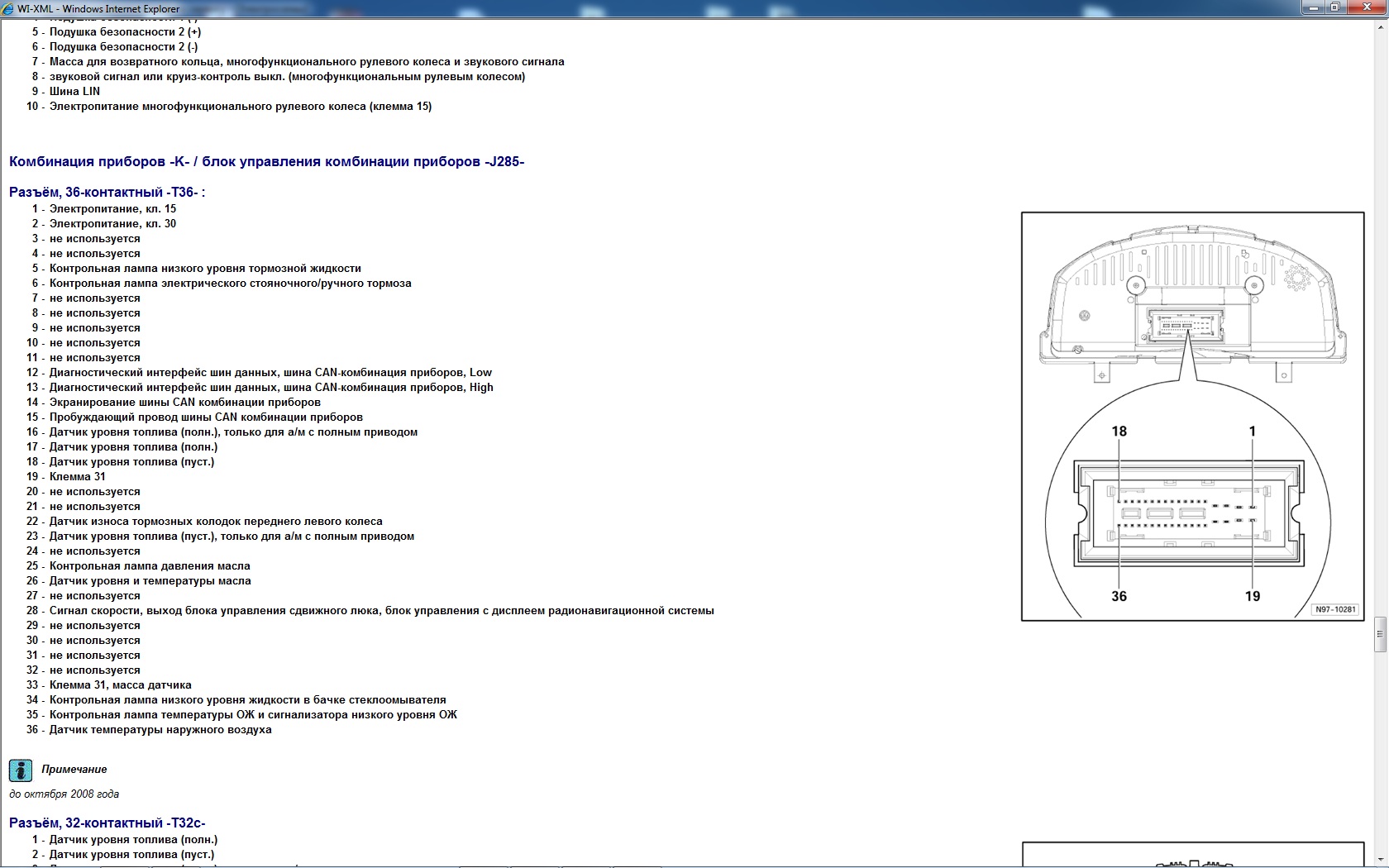Close the WI-XML Internet Explorer window
1389x868 pixels.
[1366, 7]
